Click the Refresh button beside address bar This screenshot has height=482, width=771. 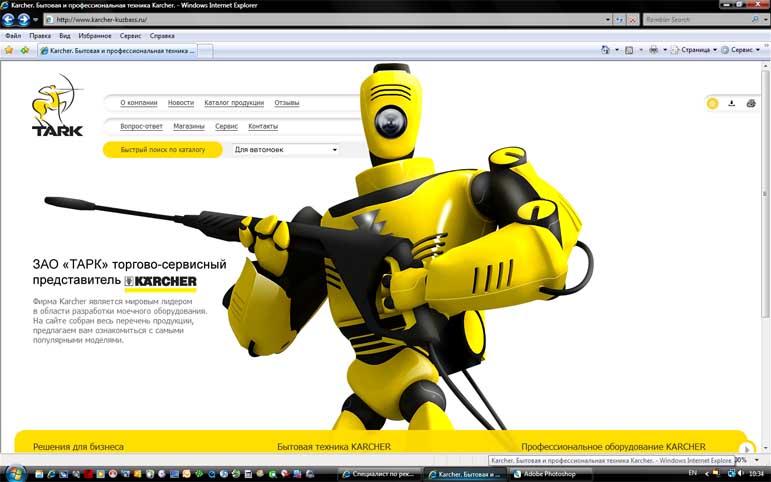pyautogui.click(x=620, y=19)
